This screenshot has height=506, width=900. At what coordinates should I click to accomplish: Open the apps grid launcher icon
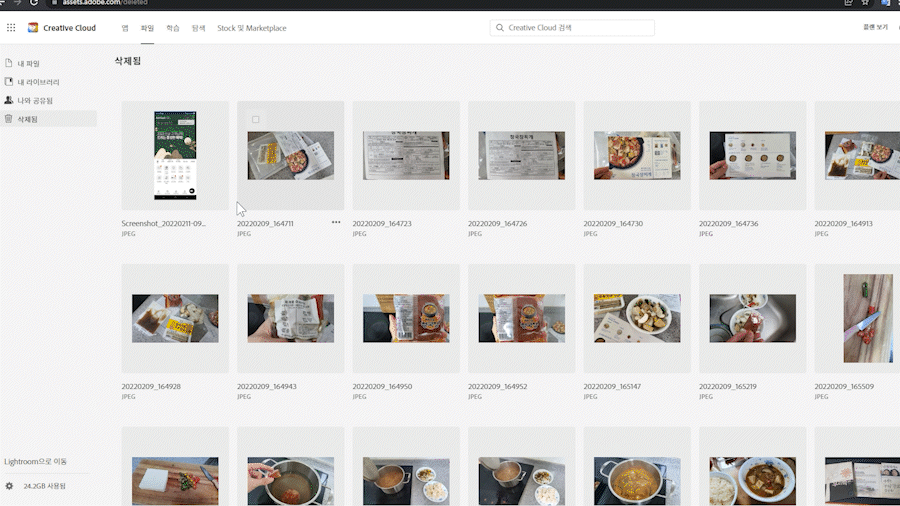pos(11,28)
